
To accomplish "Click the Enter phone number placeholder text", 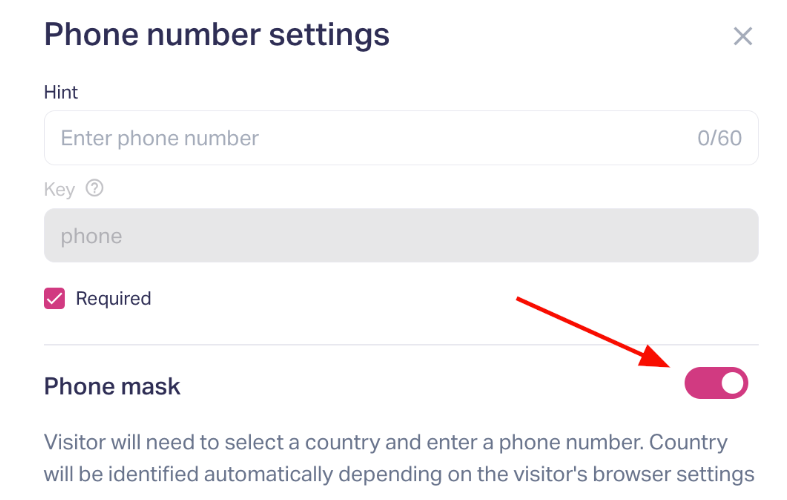I will tap(160, 138).
